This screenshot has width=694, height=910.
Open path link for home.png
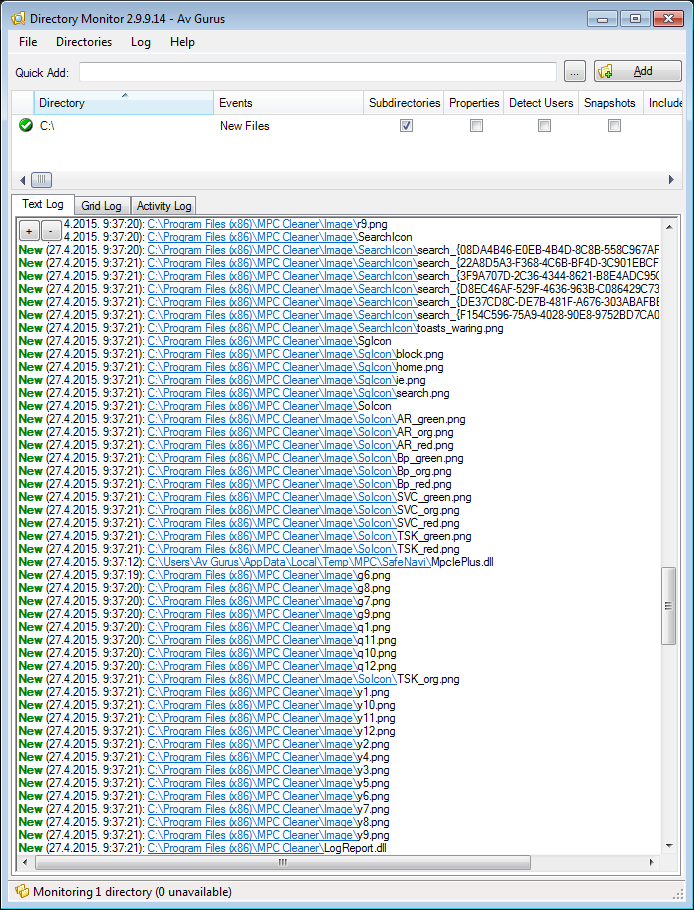[272, 367]
